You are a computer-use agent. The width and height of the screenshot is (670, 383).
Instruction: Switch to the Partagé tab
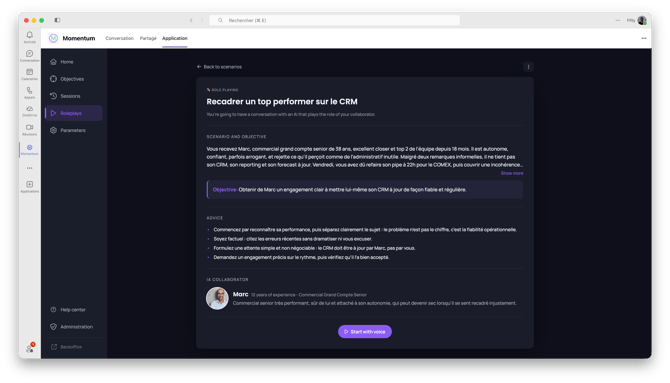coord(148,38)
